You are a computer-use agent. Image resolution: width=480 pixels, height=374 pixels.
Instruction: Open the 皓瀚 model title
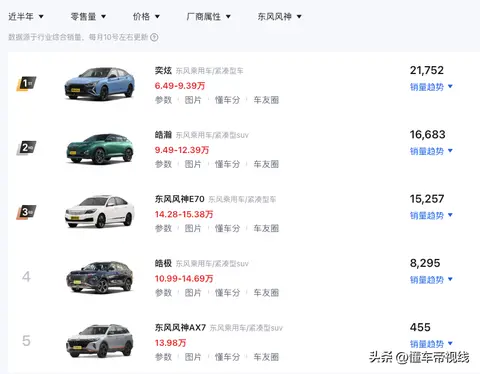(x=163, y=135)
